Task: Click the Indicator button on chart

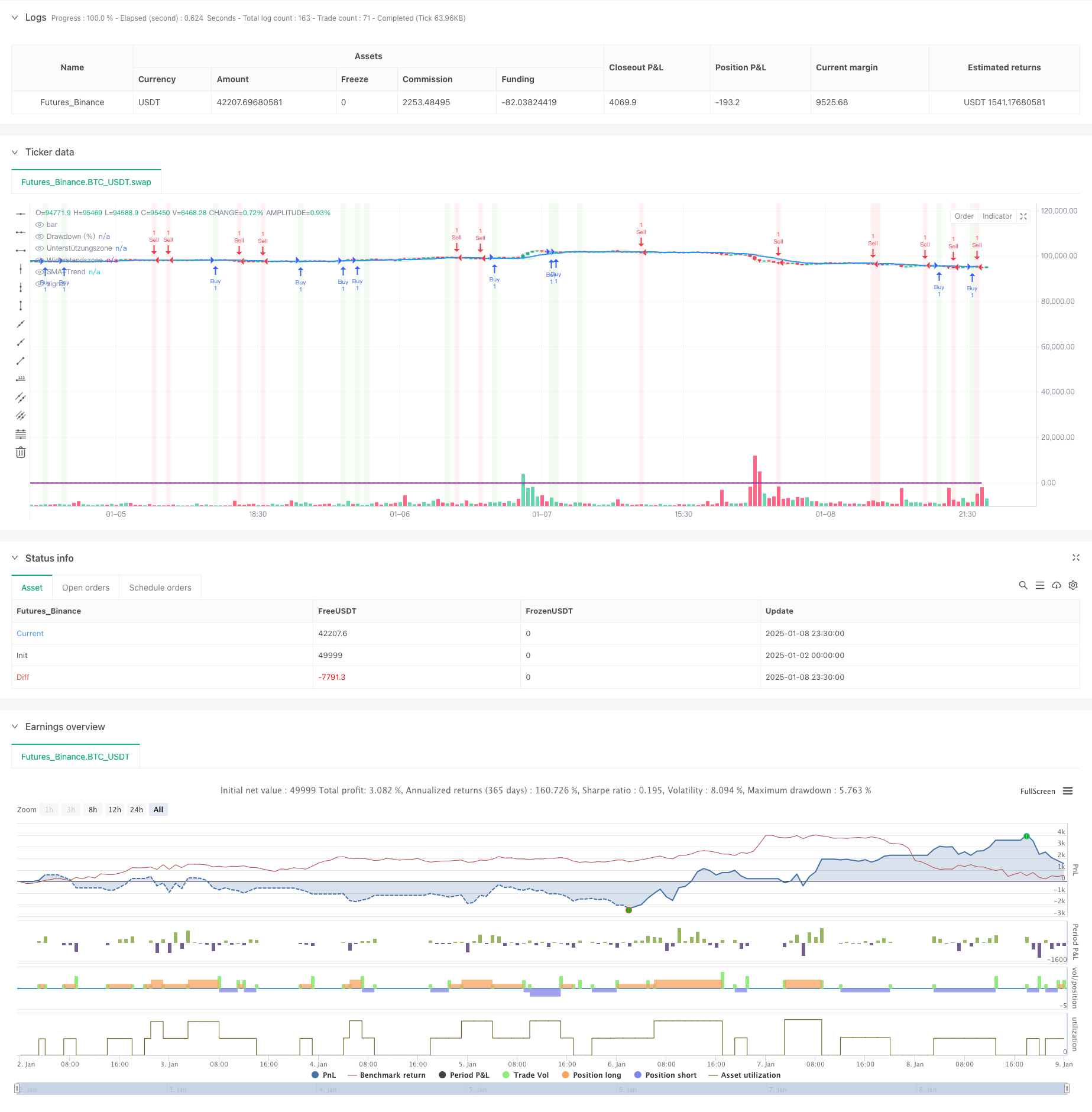Action: 997,216
